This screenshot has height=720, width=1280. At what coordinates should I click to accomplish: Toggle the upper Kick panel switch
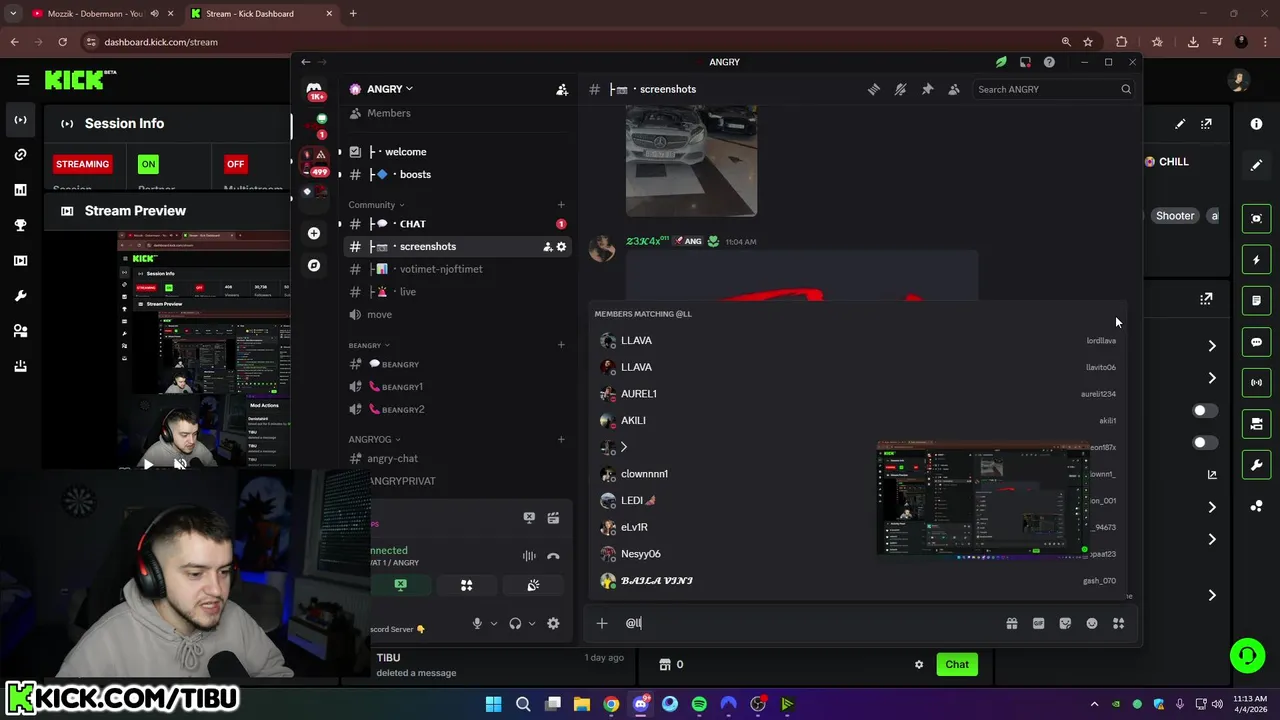coord(1204,410)
